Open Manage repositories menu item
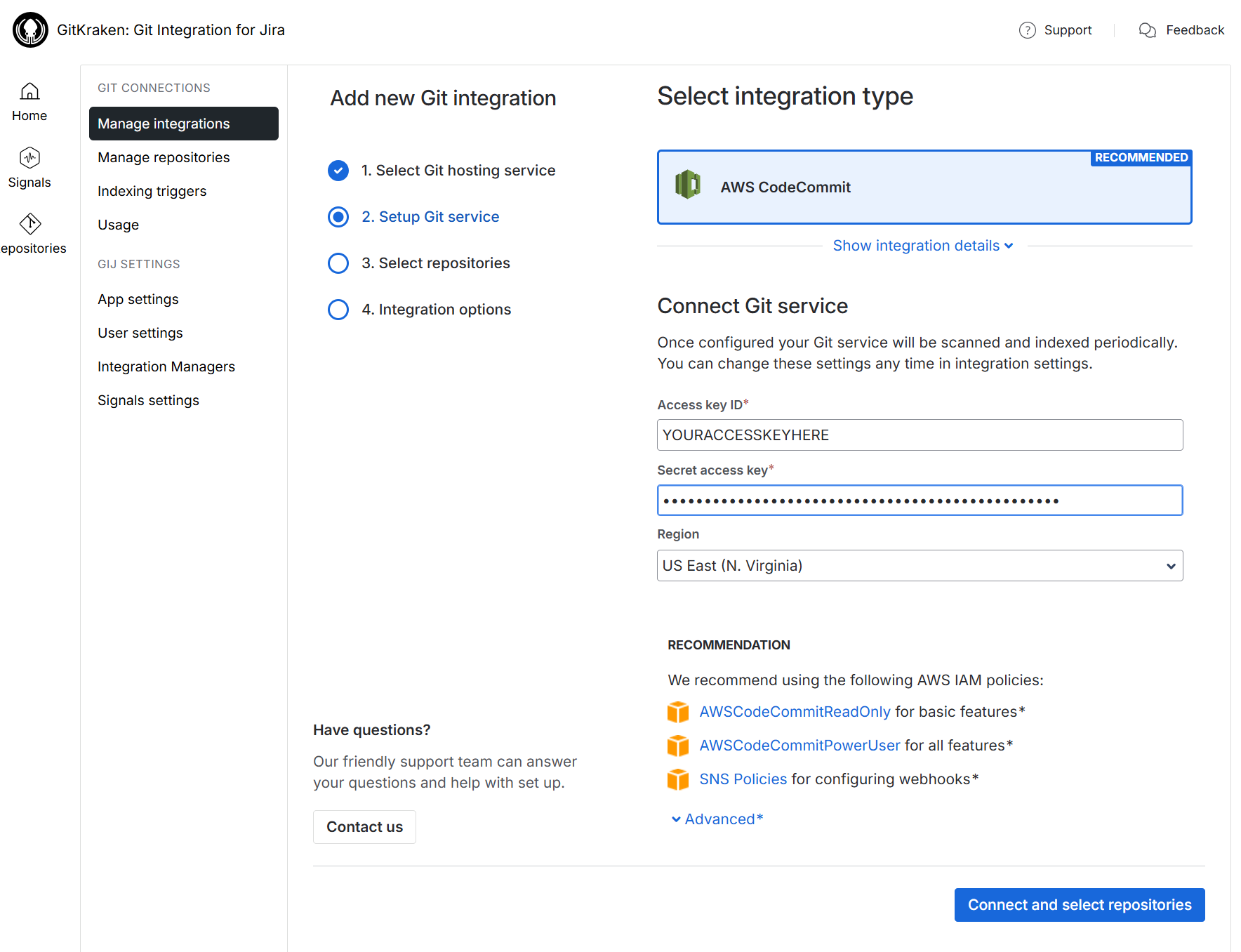The width and height of the screenshot is (1241, 952). tap(164, 157)
